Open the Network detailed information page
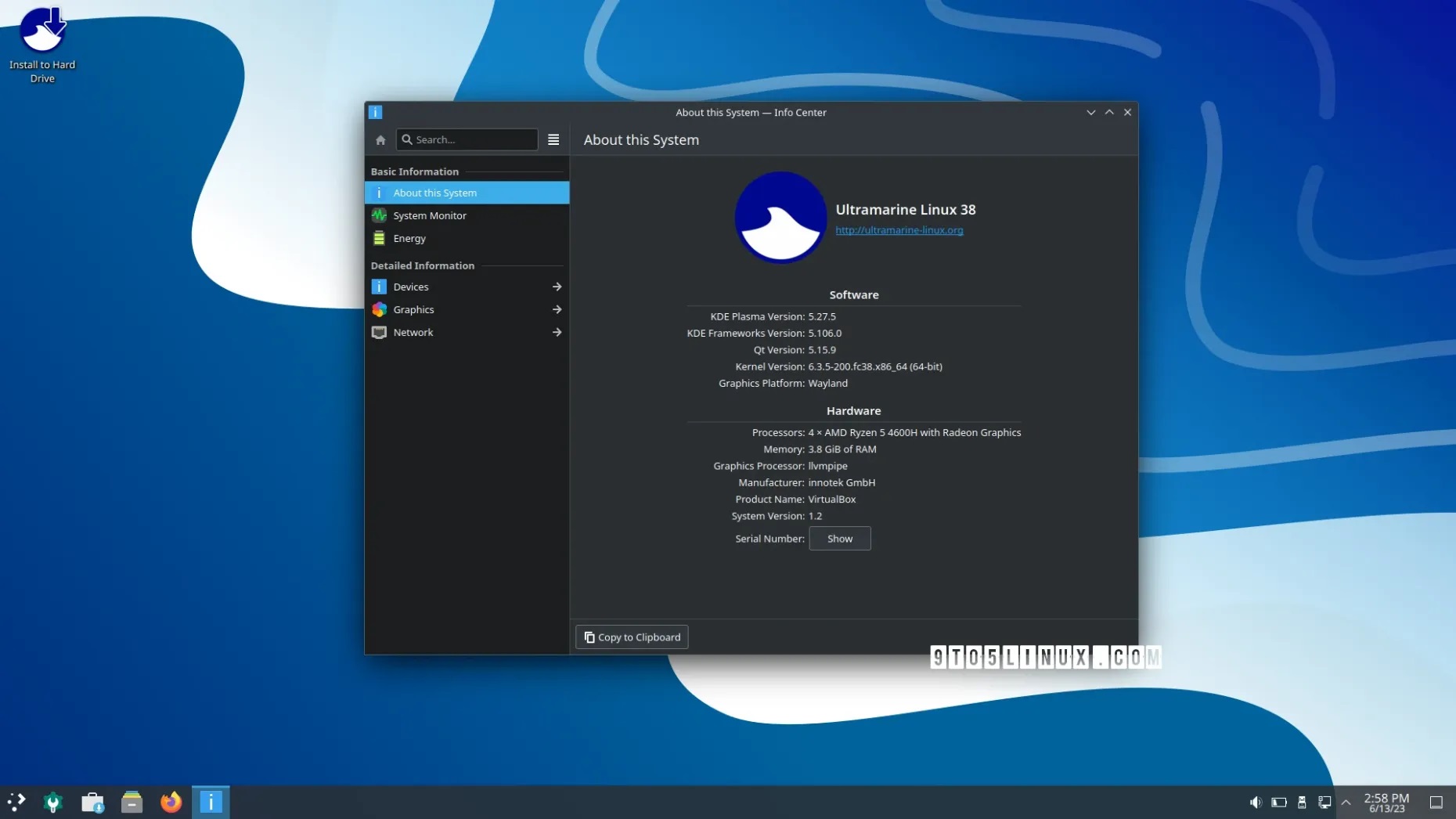 coord(412,332)
